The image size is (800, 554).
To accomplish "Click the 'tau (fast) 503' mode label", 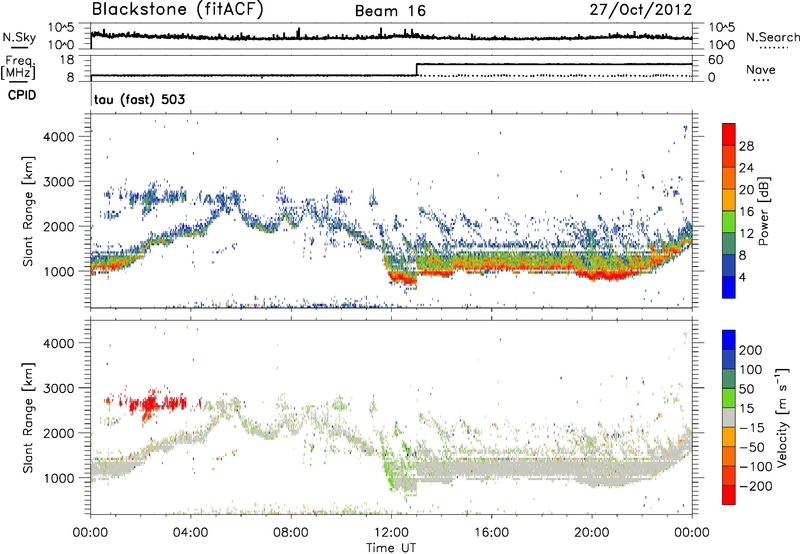I will pyautogui.click(x=139, y=99).
